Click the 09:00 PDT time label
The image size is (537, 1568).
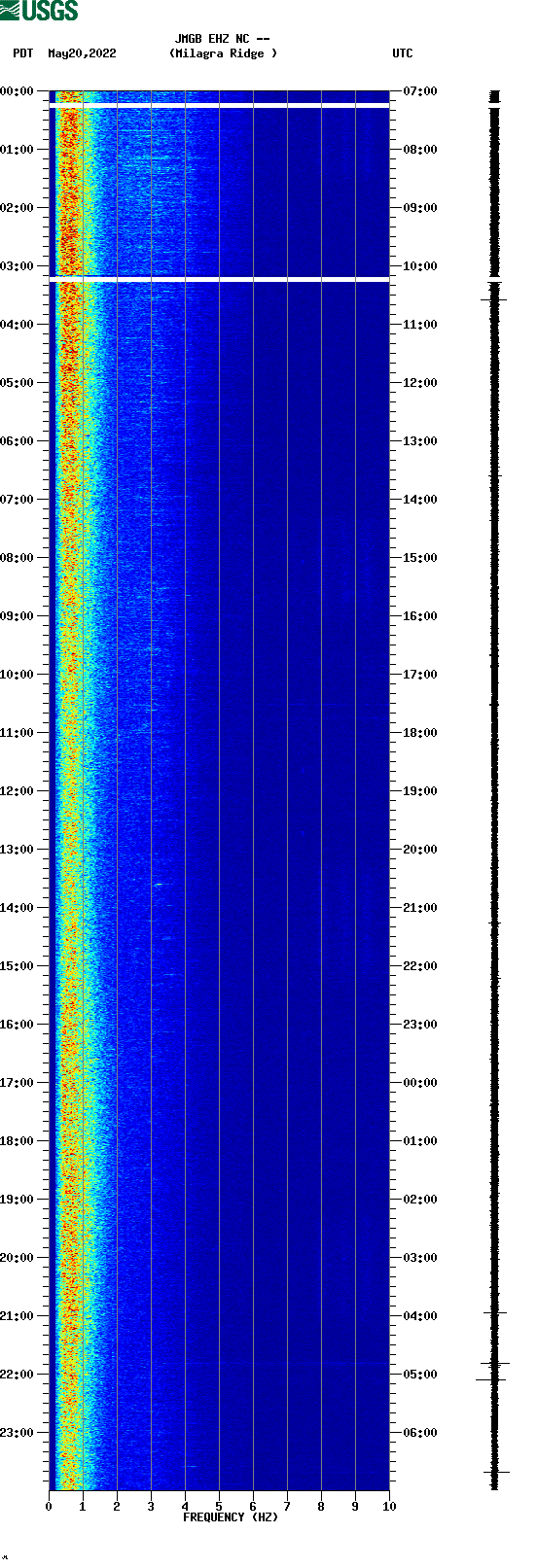[18, 616]
